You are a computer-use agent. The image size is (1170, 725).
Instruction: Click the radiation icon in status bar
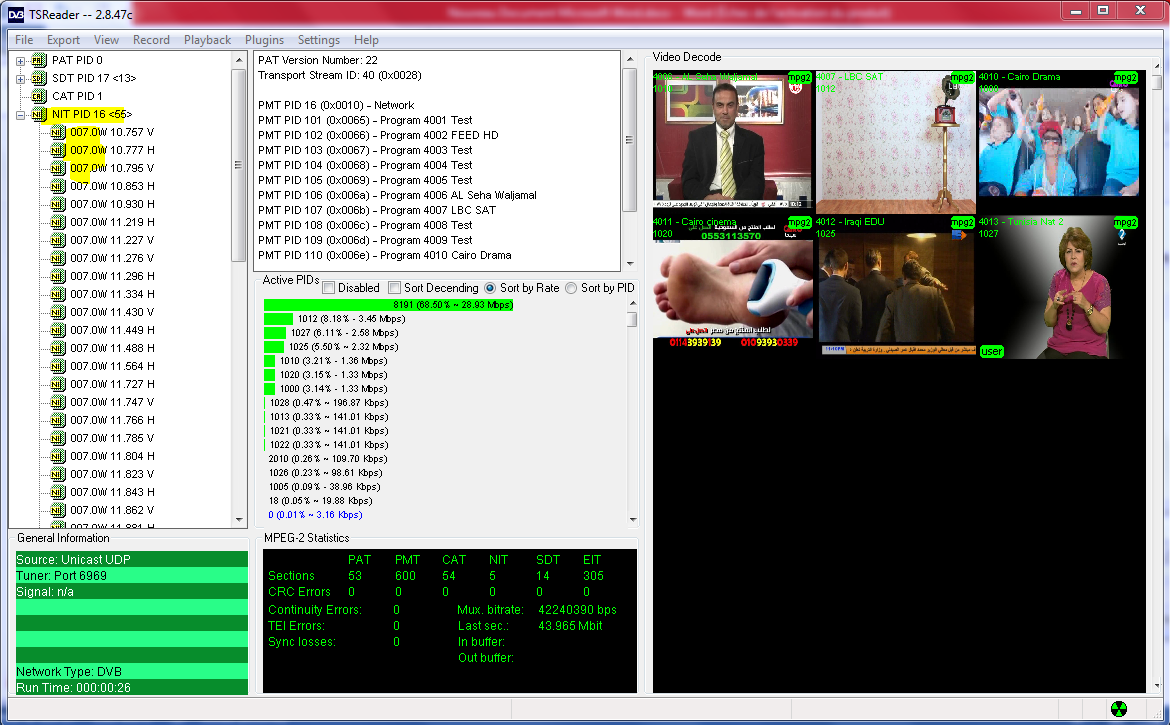[x=1119, y=708]
